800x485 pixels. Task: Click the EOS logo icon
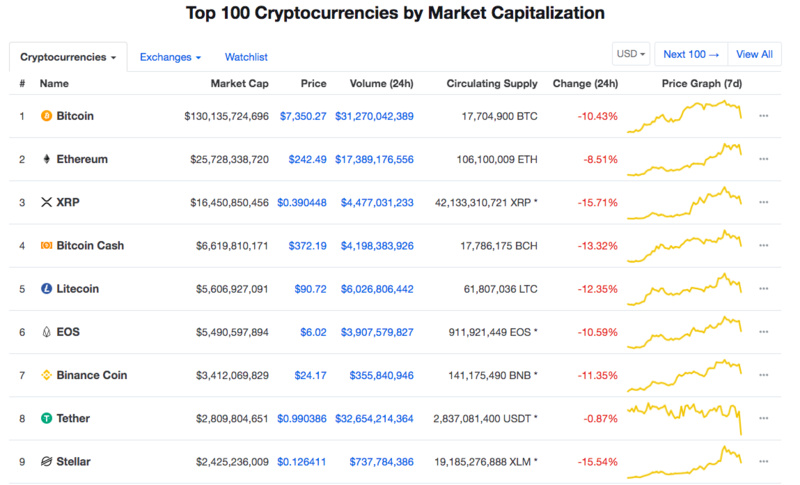click(46, 332)
